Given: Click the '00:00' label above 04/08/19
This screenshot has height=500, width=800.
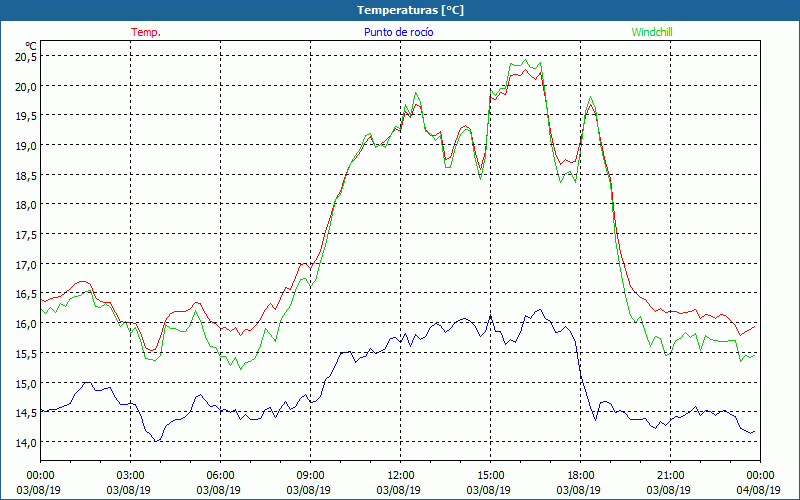Looking at the screenshot, I should pyautogui.click(x=760, y=476).
